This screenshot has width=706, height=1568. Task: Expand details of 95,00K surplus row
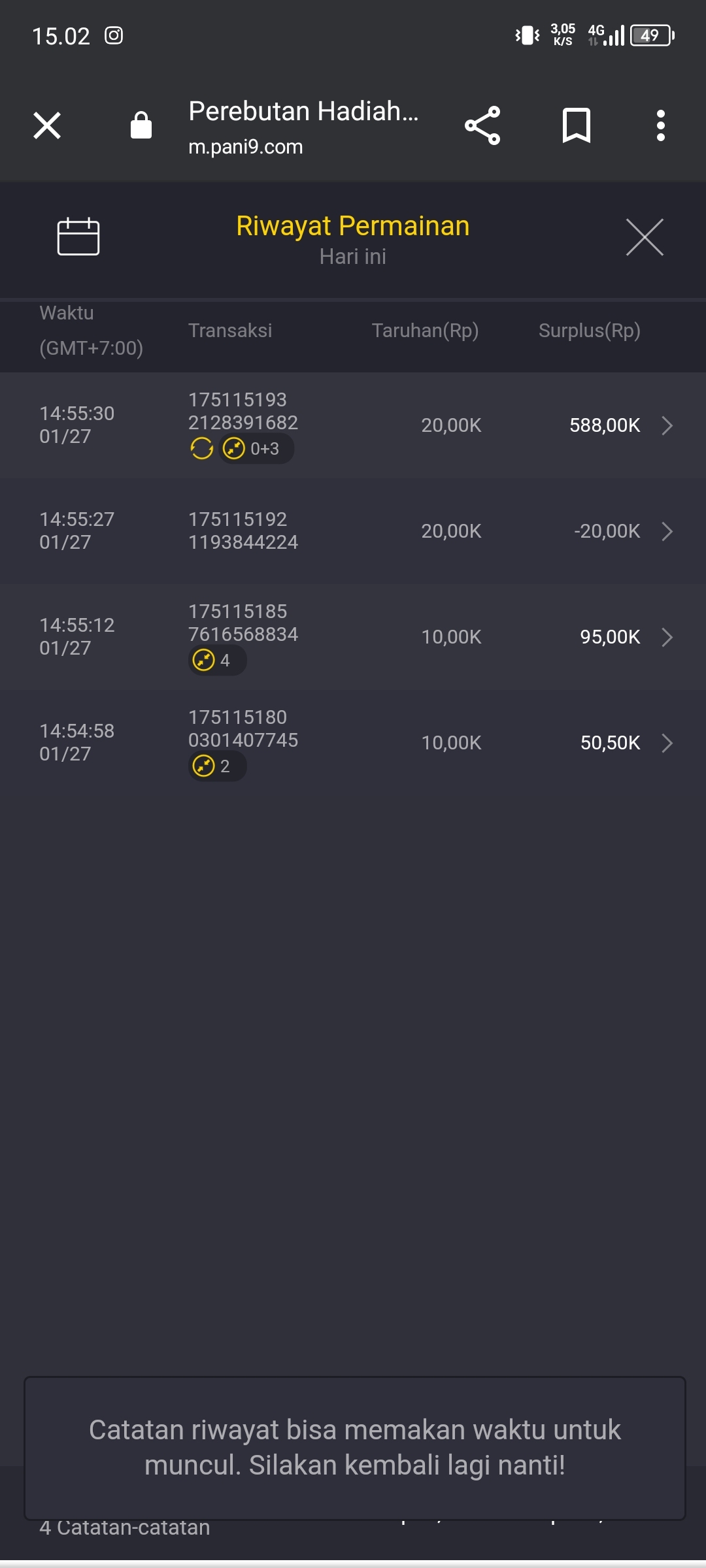pyautogui.click(x=667, y=637)
